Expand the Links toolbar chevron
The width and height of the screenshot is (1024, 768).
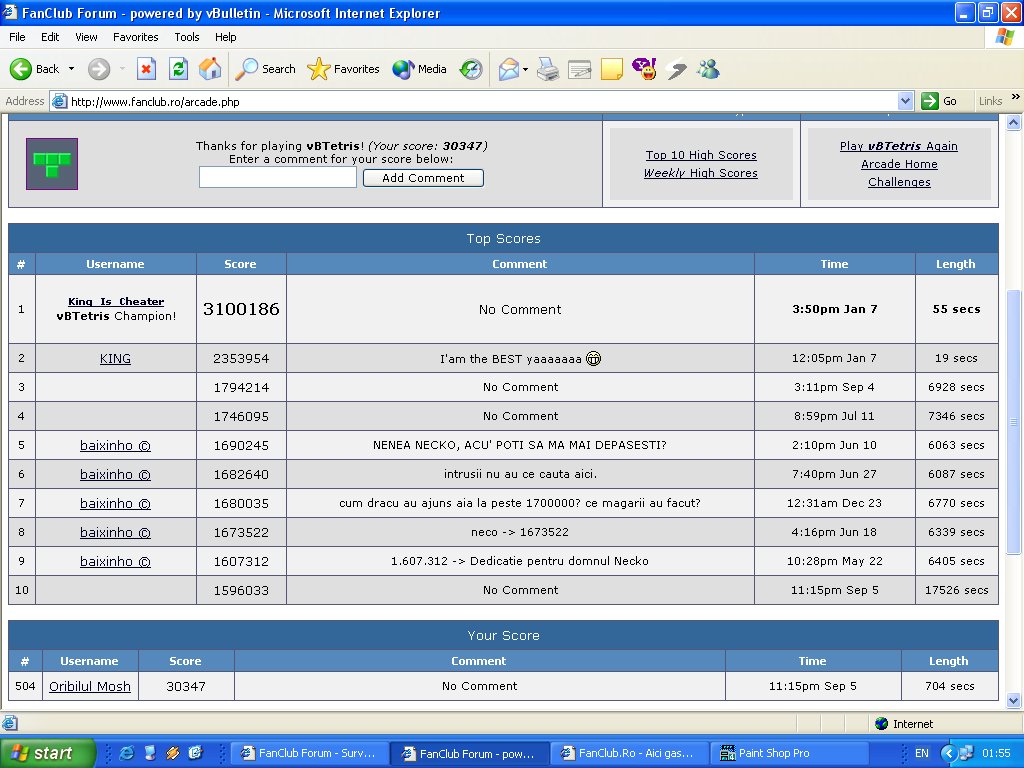pos(1016,97)
